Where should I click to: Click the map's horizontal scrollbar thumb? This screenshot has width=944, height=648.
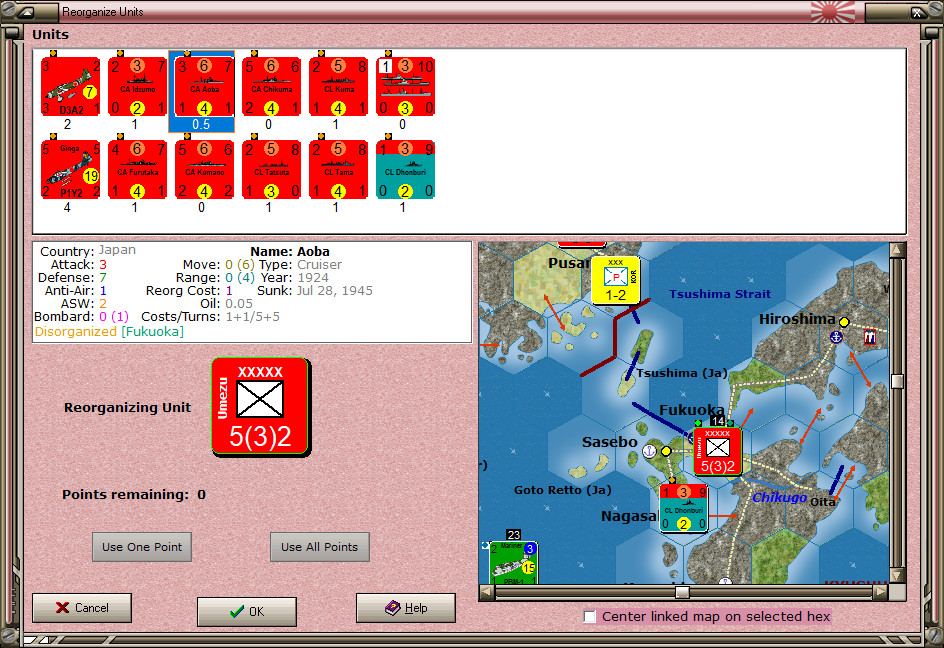682,593
